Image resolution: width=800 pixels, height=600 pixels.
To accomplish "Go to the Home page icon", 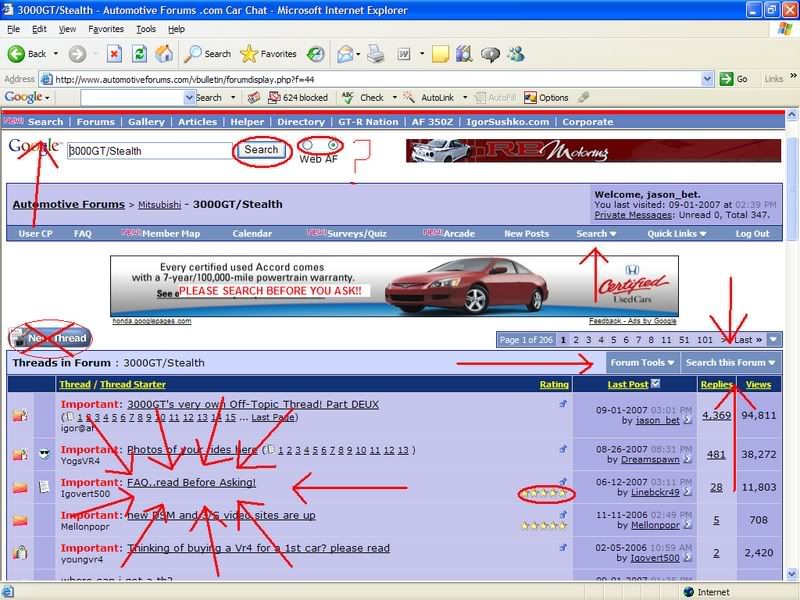I will (164, 54).
